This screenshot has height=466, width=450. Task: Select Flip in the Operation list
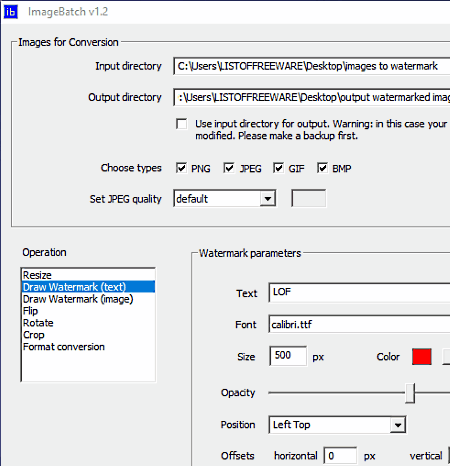pyautogui.click(x=88, y=311)
